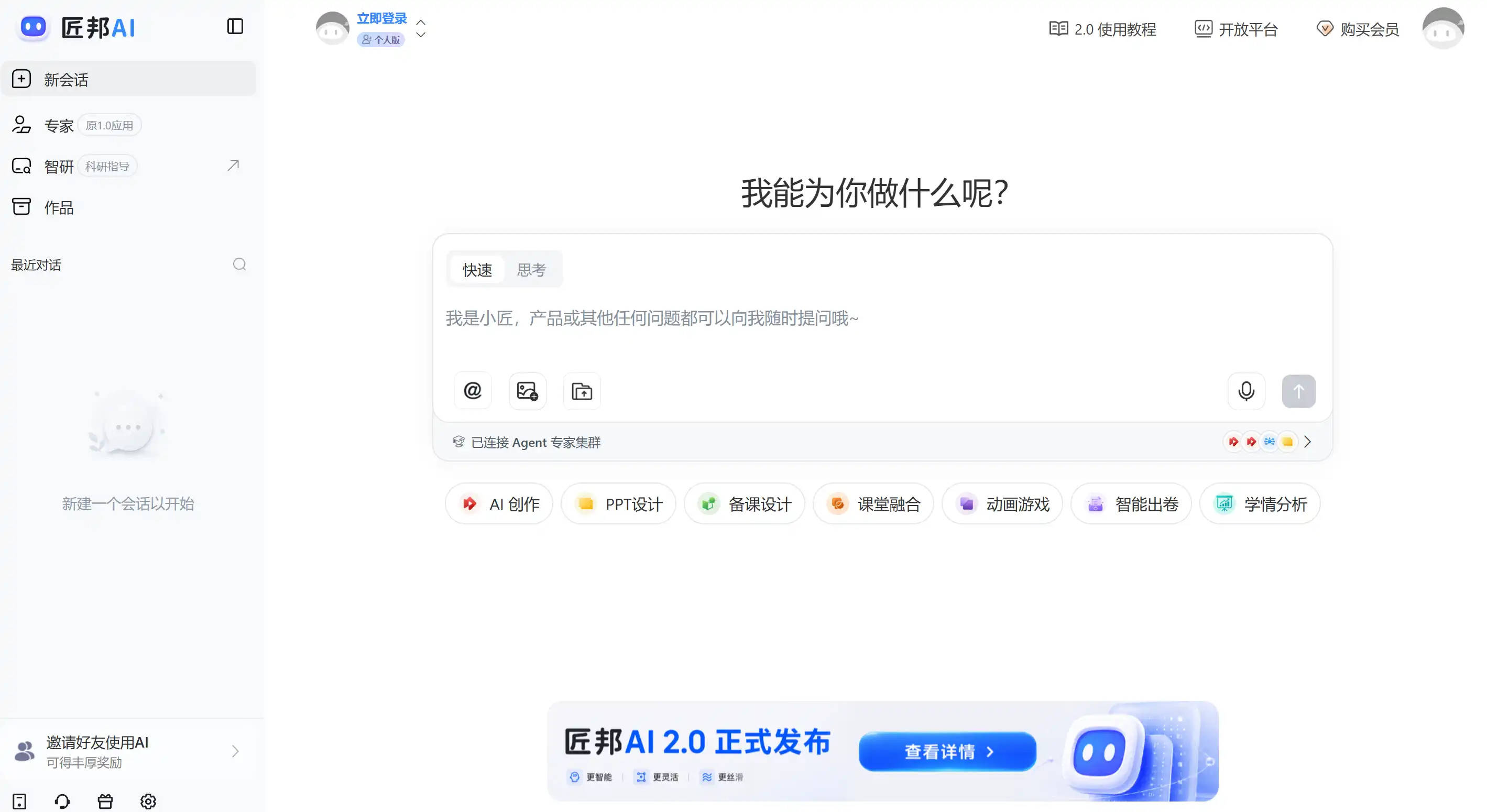Click the Agent cluster icon group

(1260, 442)
